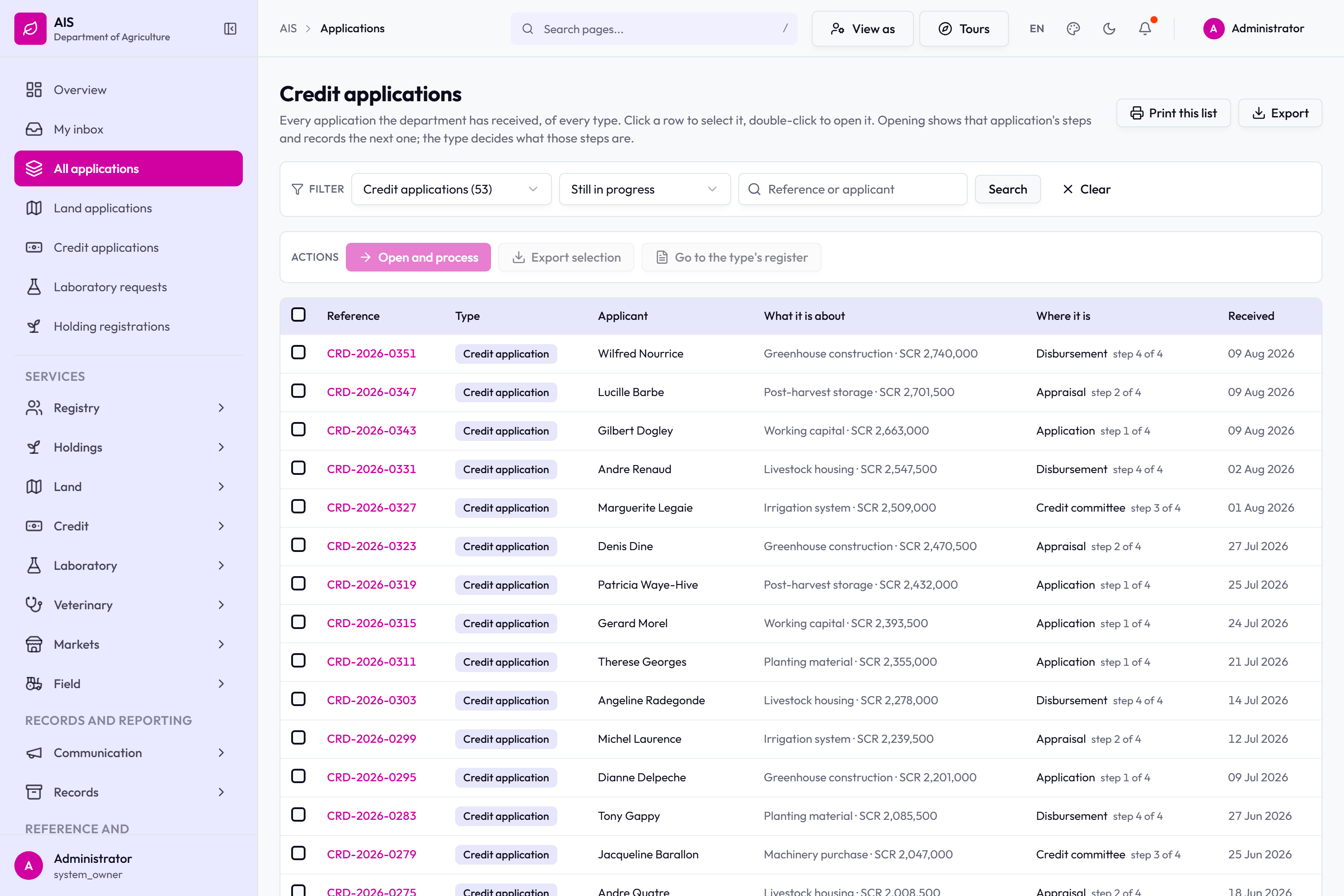
Task: Export the applications list
Action: click(1280, 113)
